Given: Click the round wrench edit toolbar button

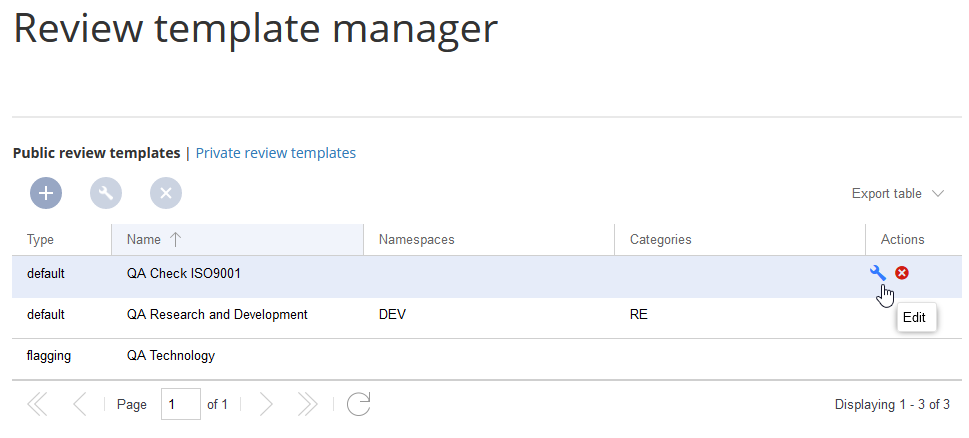Looking at the screenshot, I should (x=106, y=193).
